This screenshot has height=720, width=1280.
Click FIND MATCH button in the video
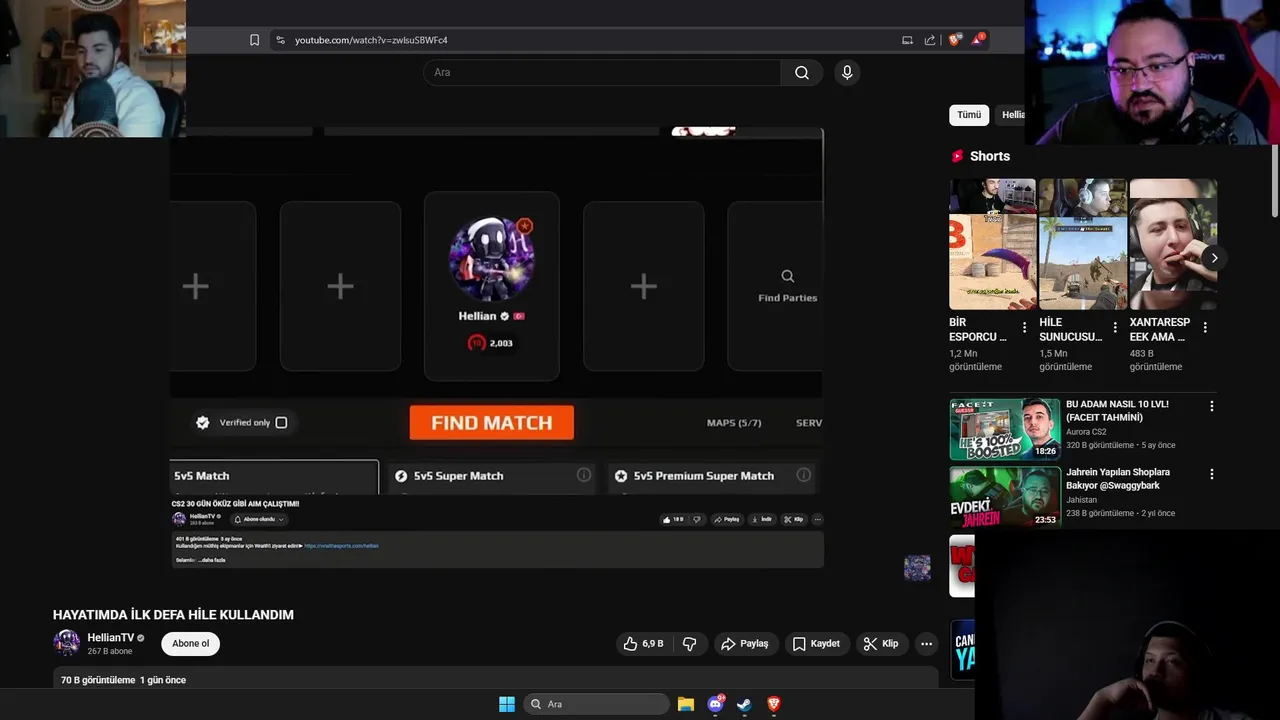pyautogui.click(x=492, y=423)
